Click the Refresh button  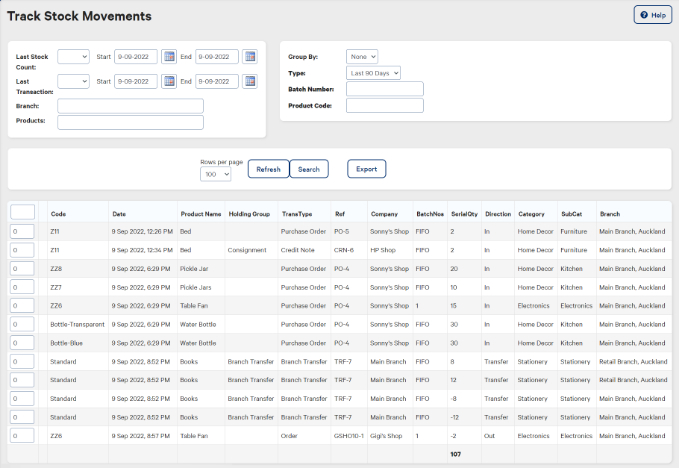[x=268, y=169]
